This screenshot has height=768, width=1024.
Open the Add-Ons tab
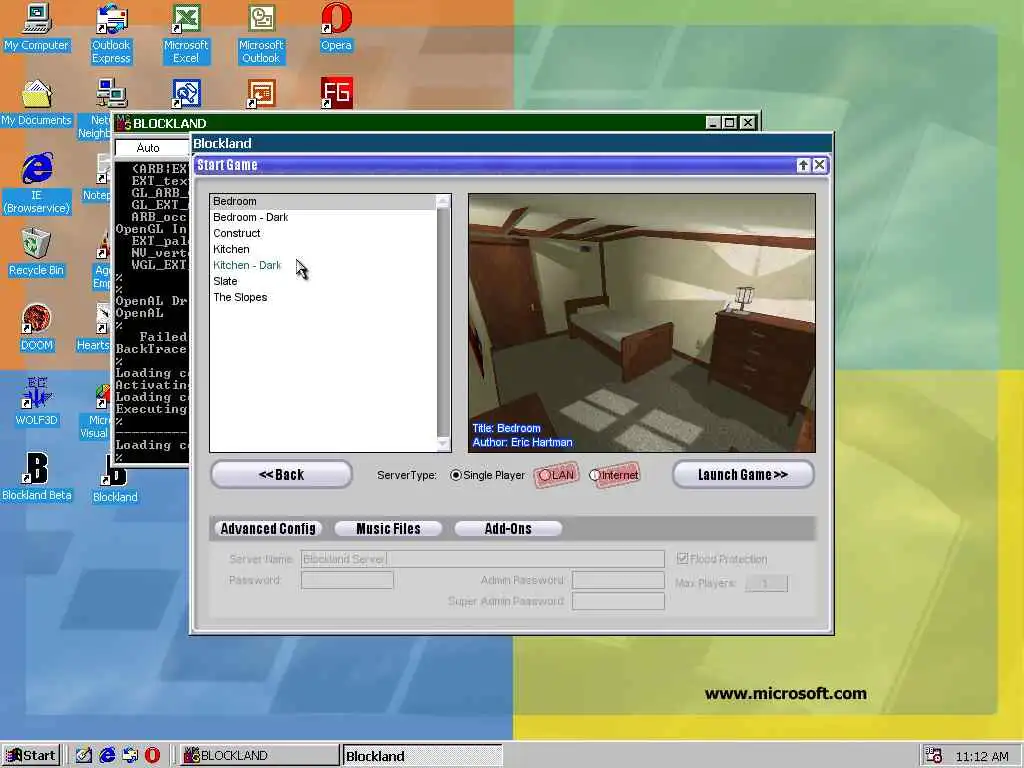tap(508, 528)
